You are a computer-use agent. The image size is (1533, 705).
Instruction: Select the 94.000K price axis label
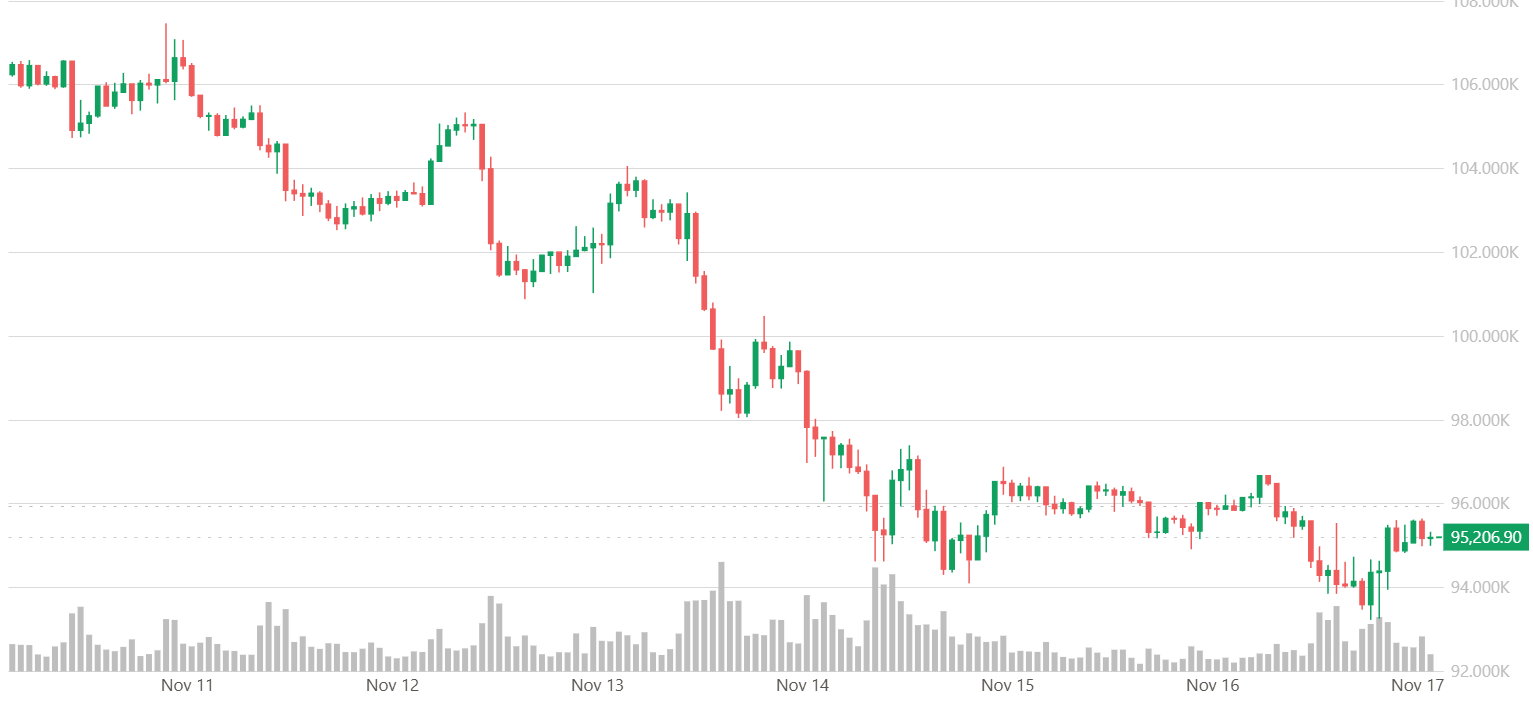(x=1485, y=587)
